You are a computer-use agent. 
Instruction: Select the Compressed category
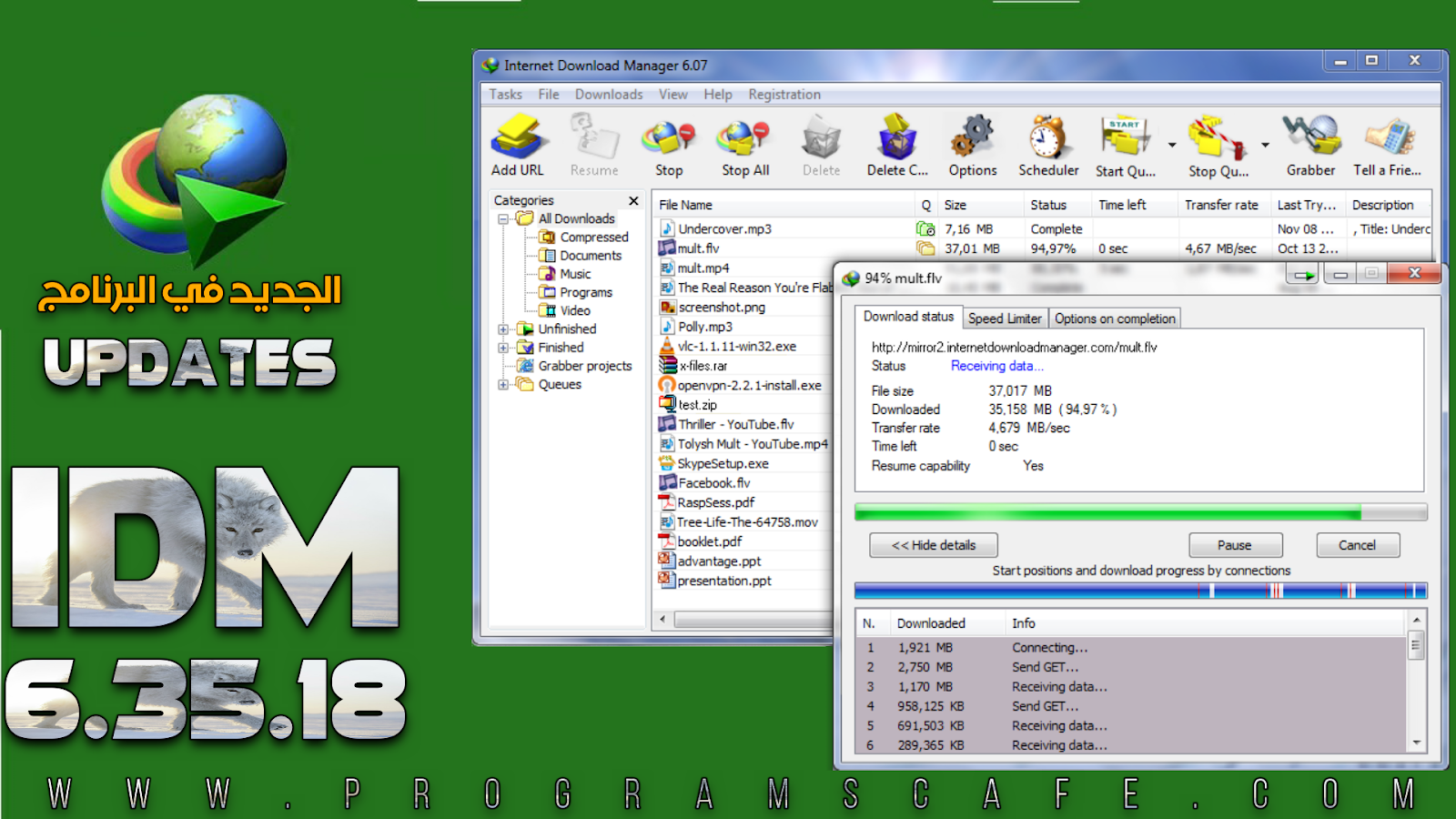click(584, 237)
